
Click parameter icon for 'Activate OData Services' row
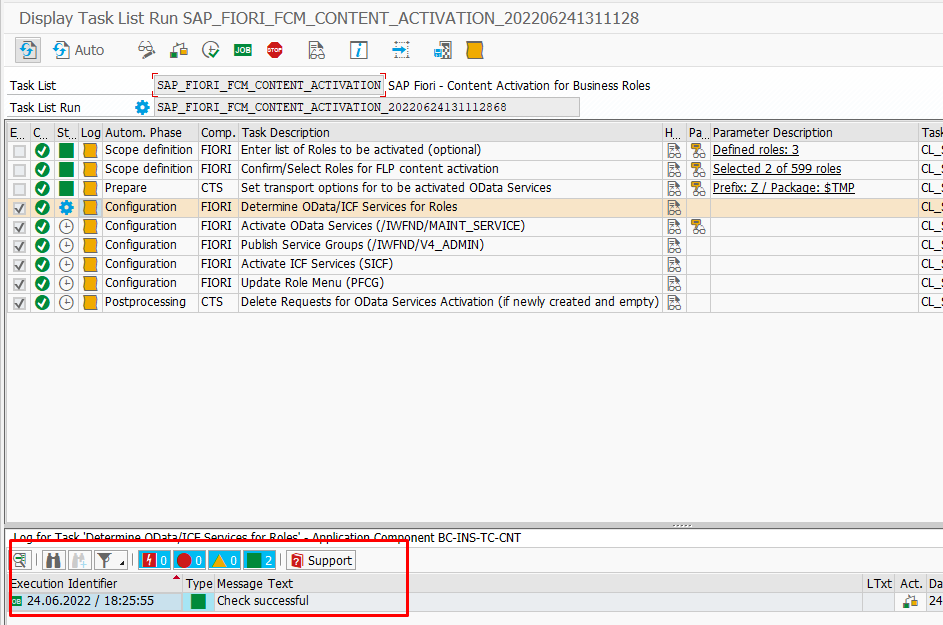tap(698, 226)
